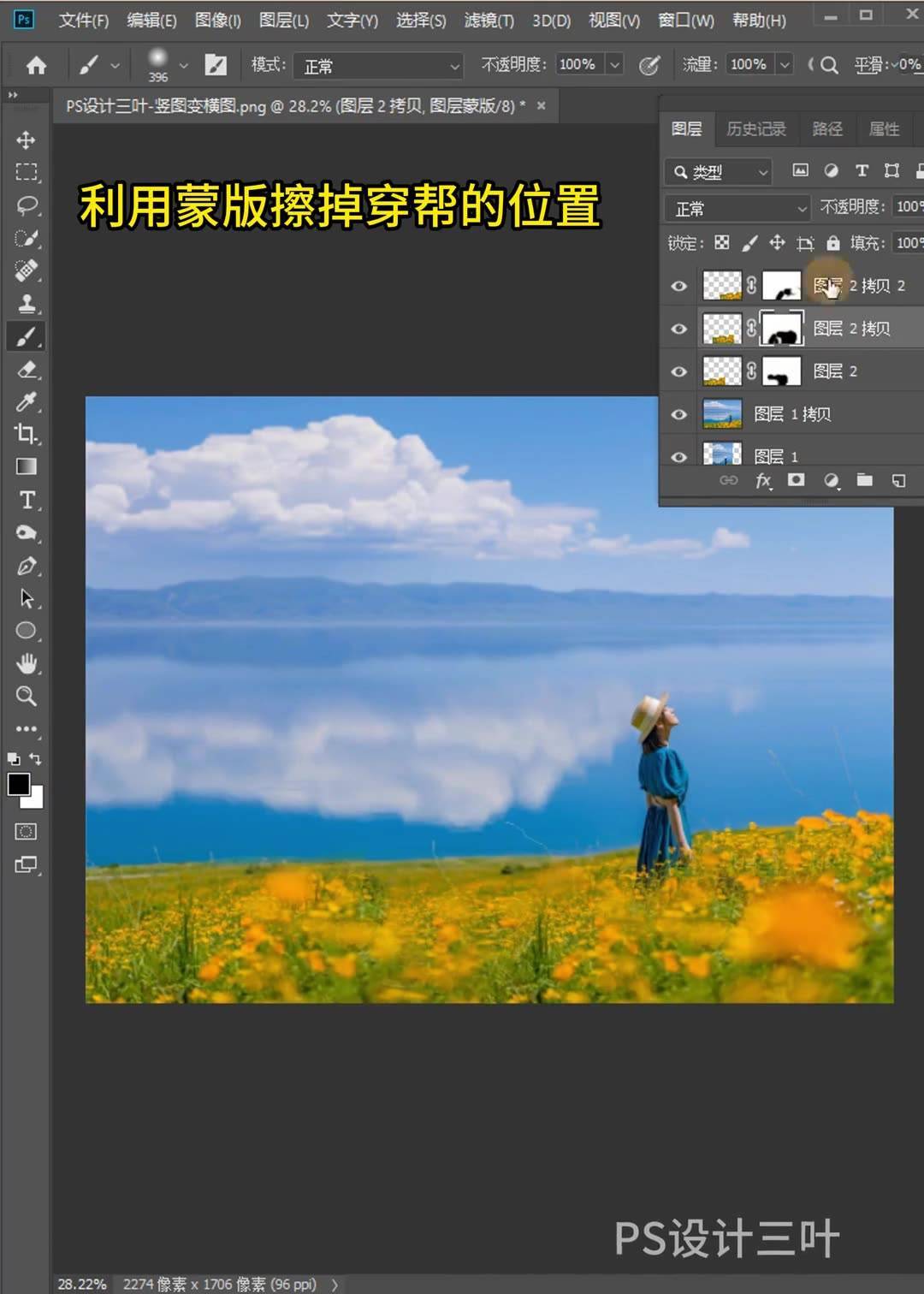
Task: Click the Add layer style fx icon
Action: pos(763,480)
